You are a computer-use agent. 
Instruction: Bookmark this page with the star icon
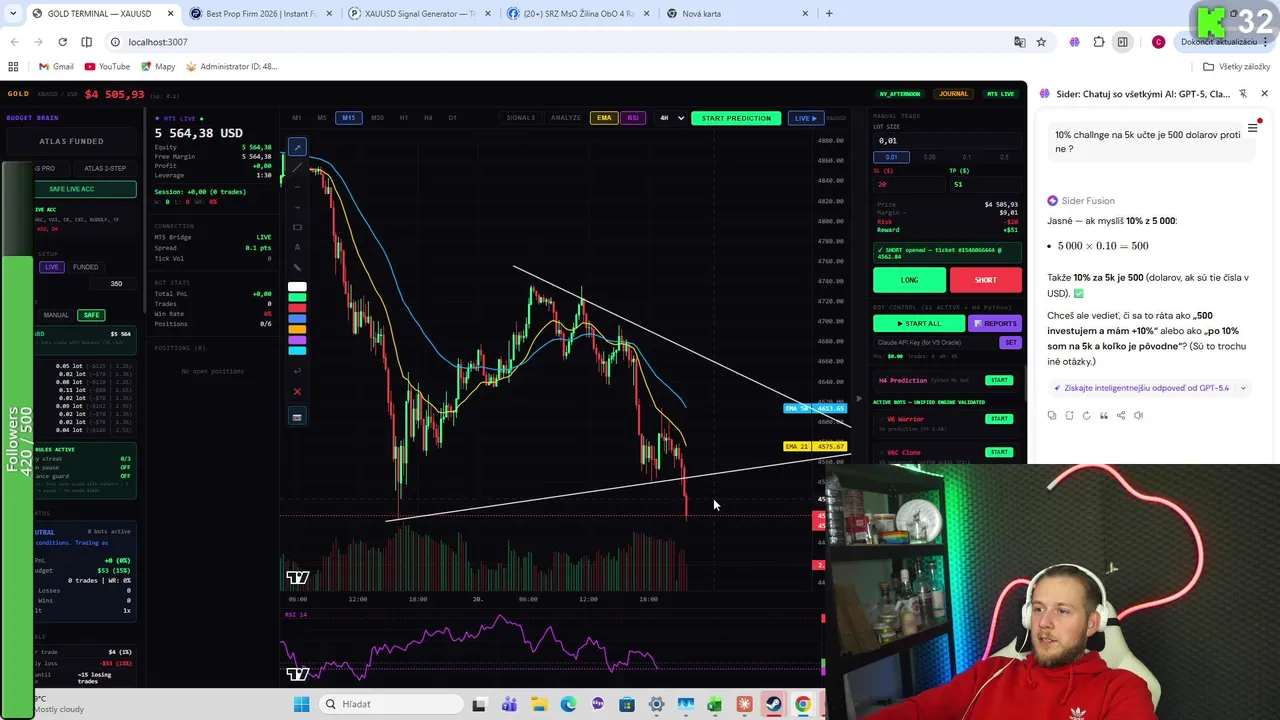[1041, 42]
